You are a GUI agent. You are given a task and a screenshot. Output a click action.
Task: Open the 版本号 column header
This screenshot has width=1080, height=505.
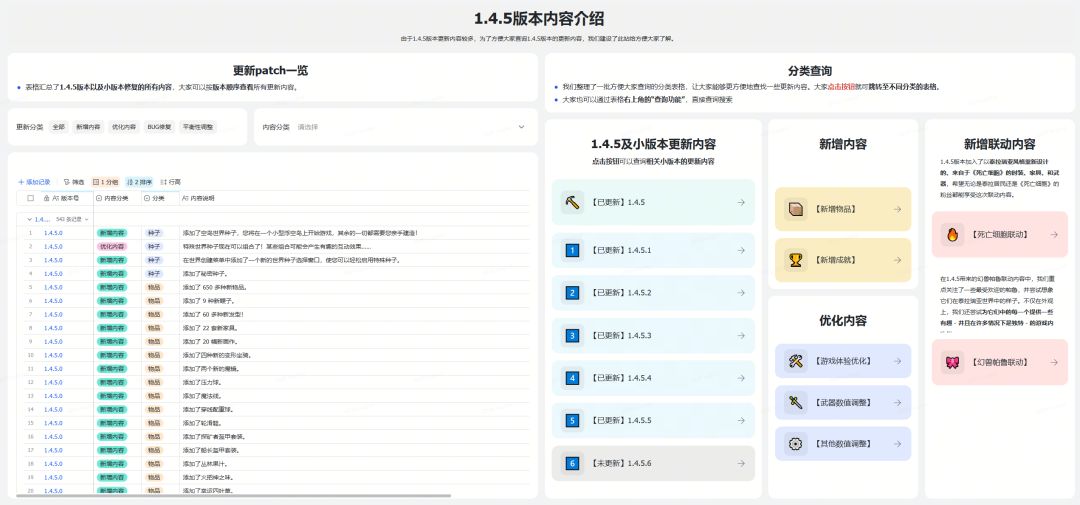coord(66,198)
